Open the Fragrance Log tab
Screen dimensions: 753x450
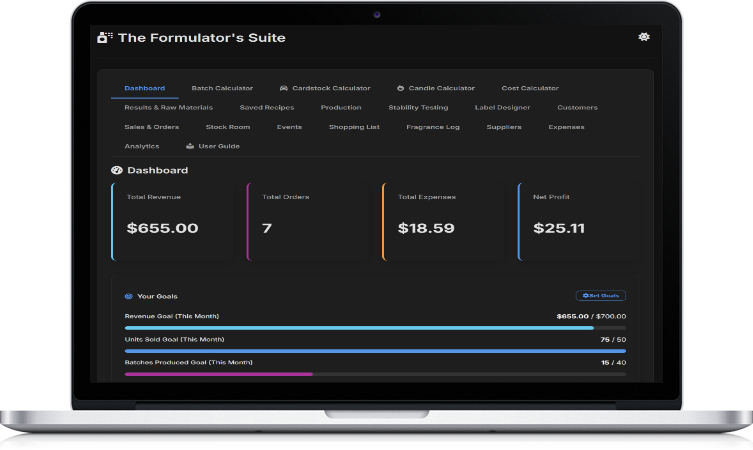[433, 127]
